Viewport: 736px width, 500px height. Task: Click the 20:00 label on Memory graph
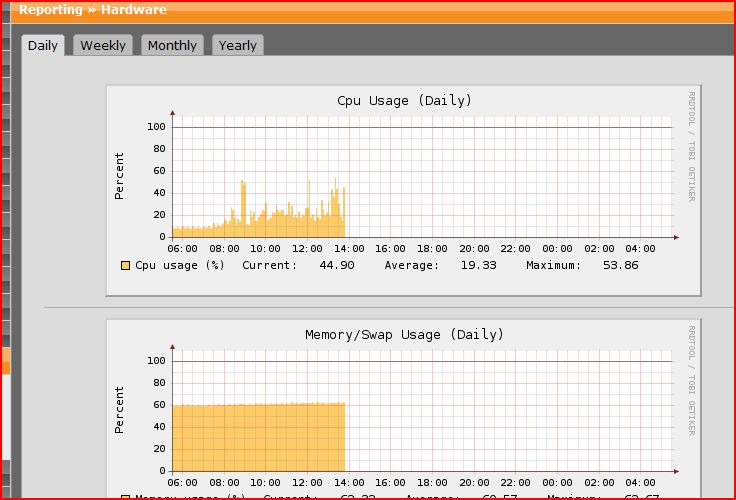pyautogui.click(x=474, y=483)
